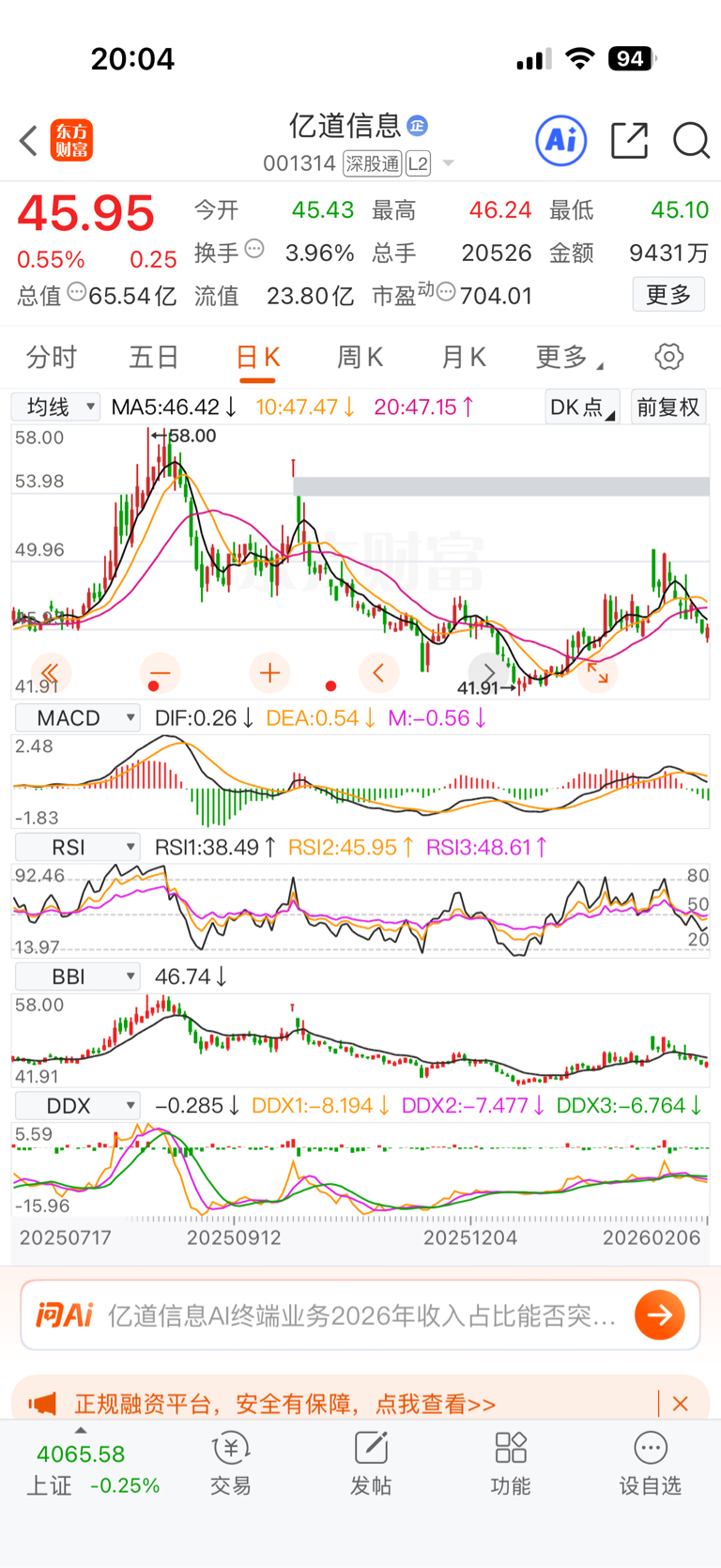
Task: Tap the main candlestick K-line chart
Action: point(360,561)
